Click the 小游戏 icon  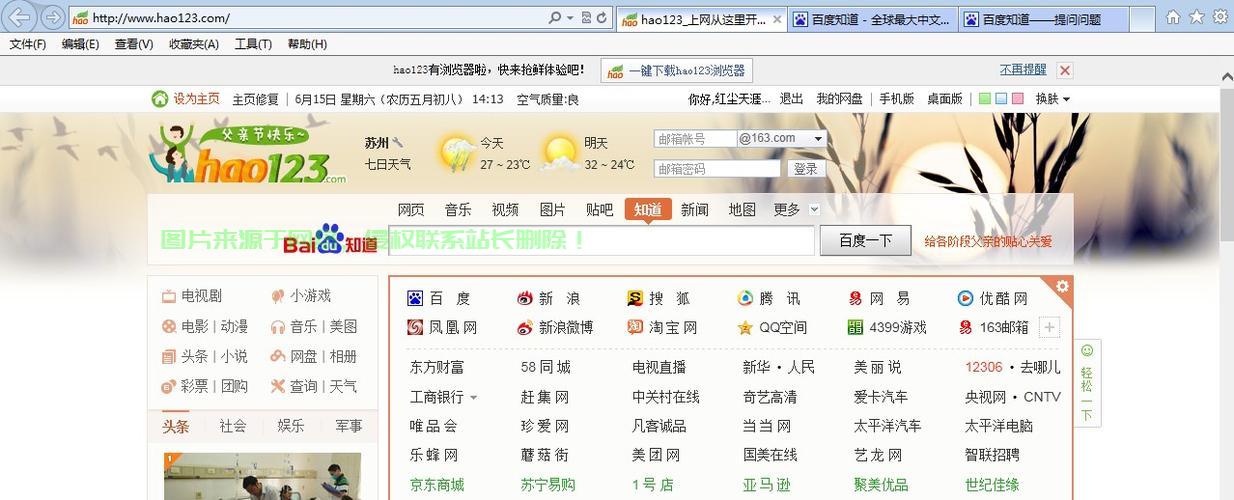[278, 296]
